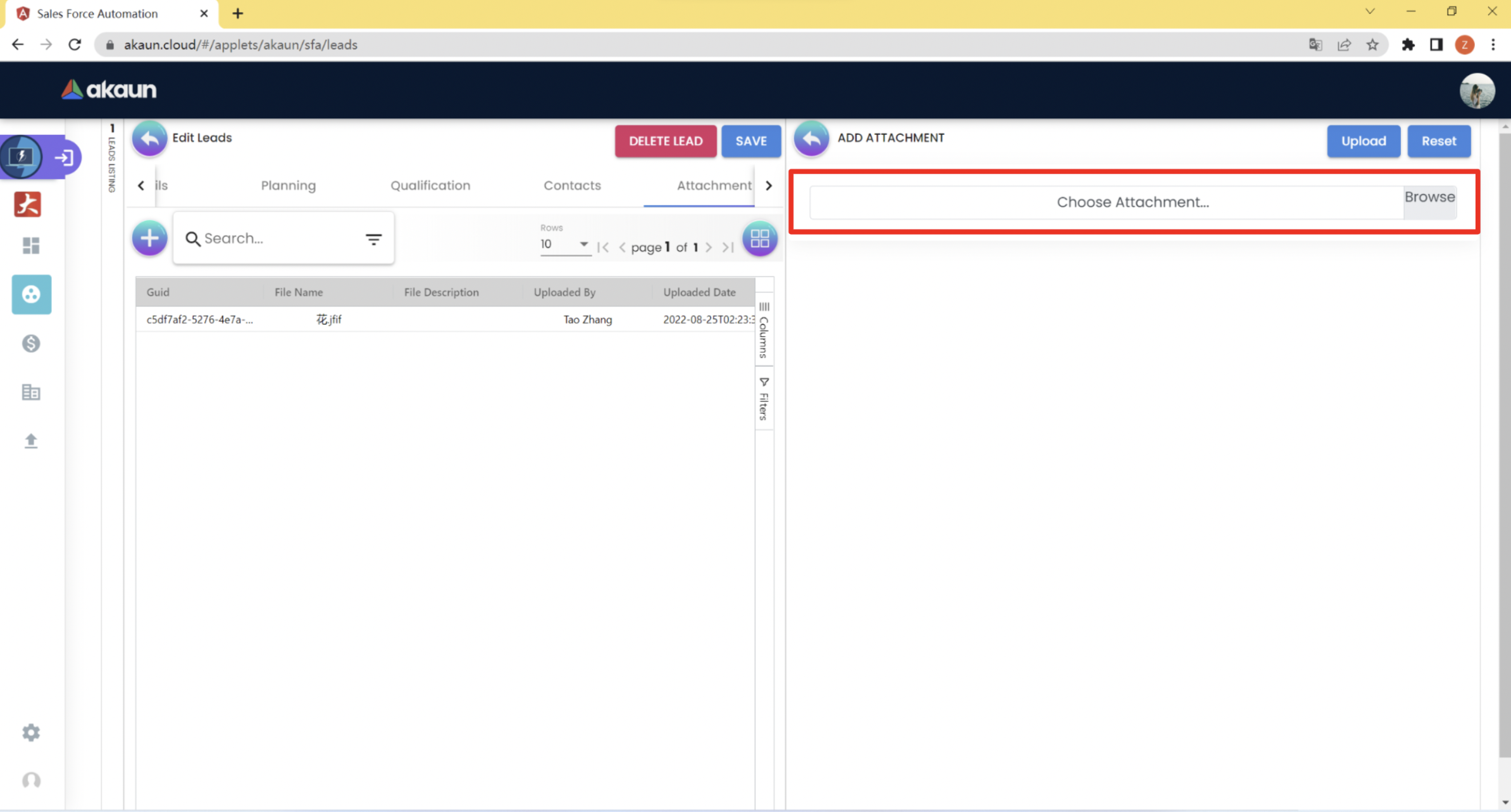Image resolution: width=1511 pixels, height=812 pixels.
Task: Open the dollar sign sidebar icon
Action: (x=31, y=343)
